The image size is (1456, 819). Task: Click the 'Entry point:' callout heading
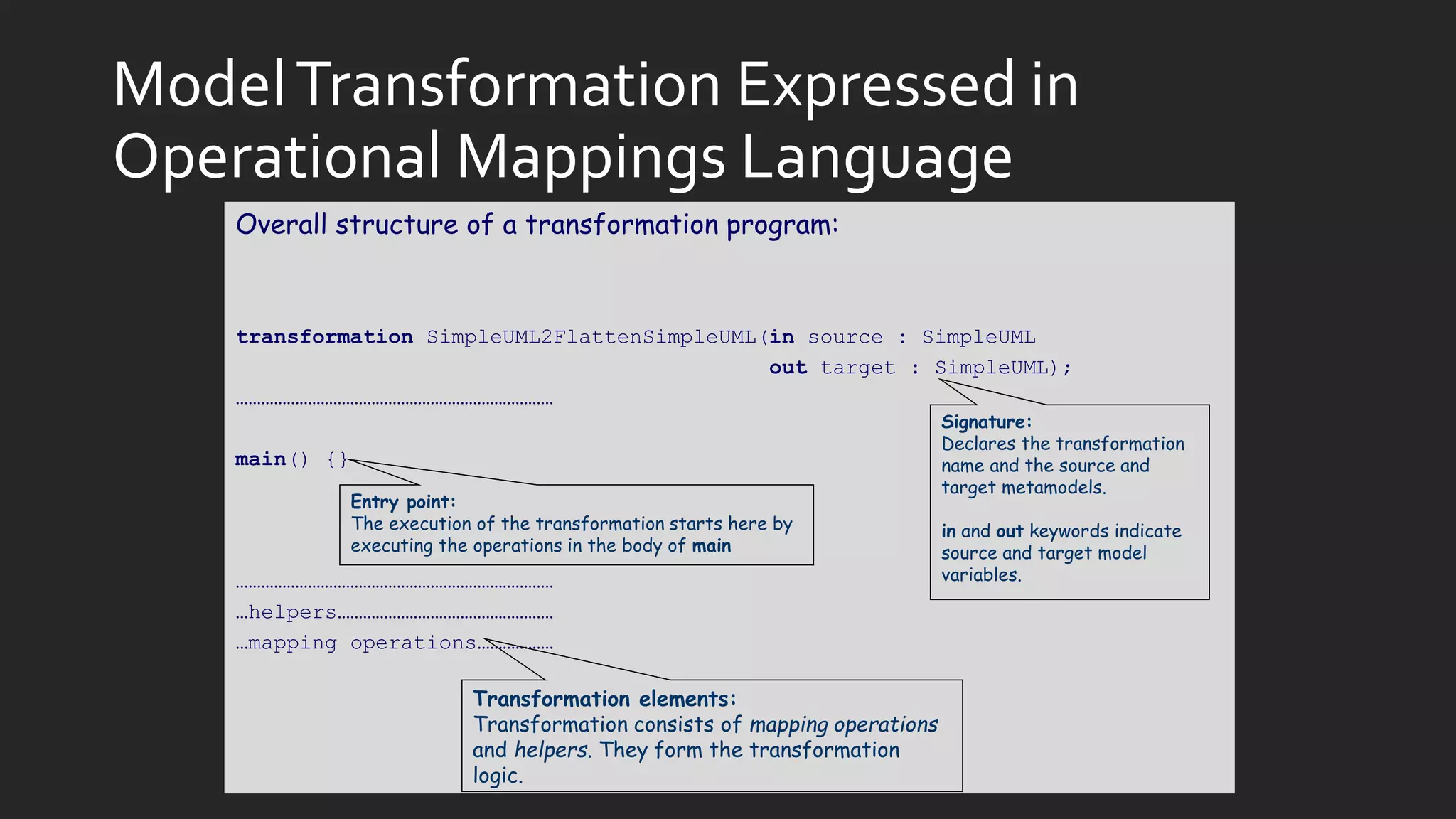click(402, 502)
